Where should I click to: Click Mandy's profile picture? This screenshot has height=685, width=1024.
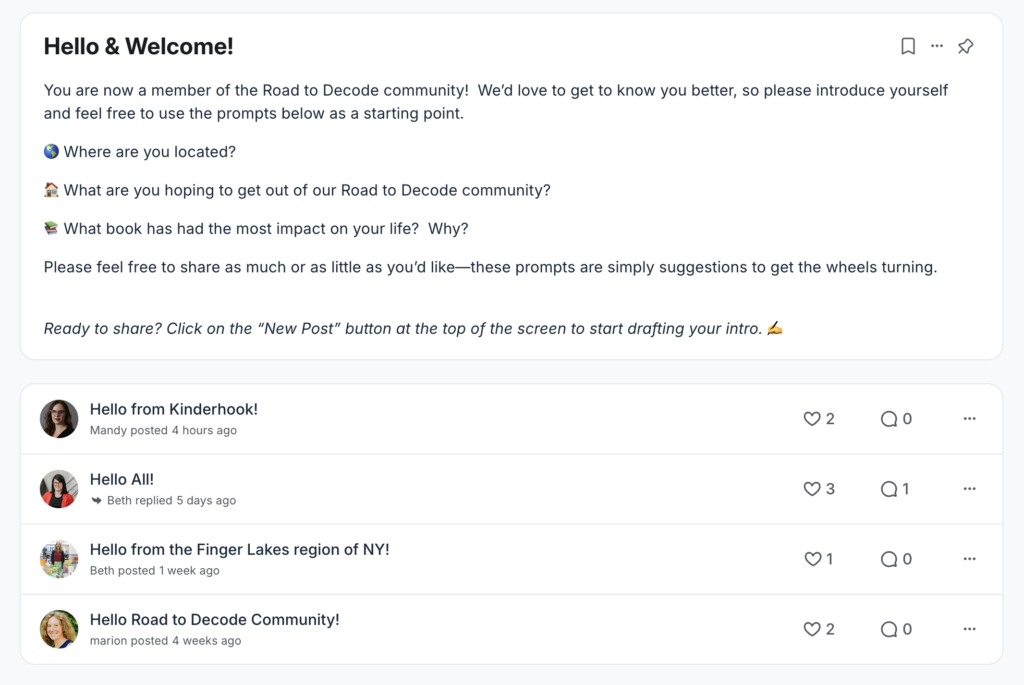click(x=58, y=419)
